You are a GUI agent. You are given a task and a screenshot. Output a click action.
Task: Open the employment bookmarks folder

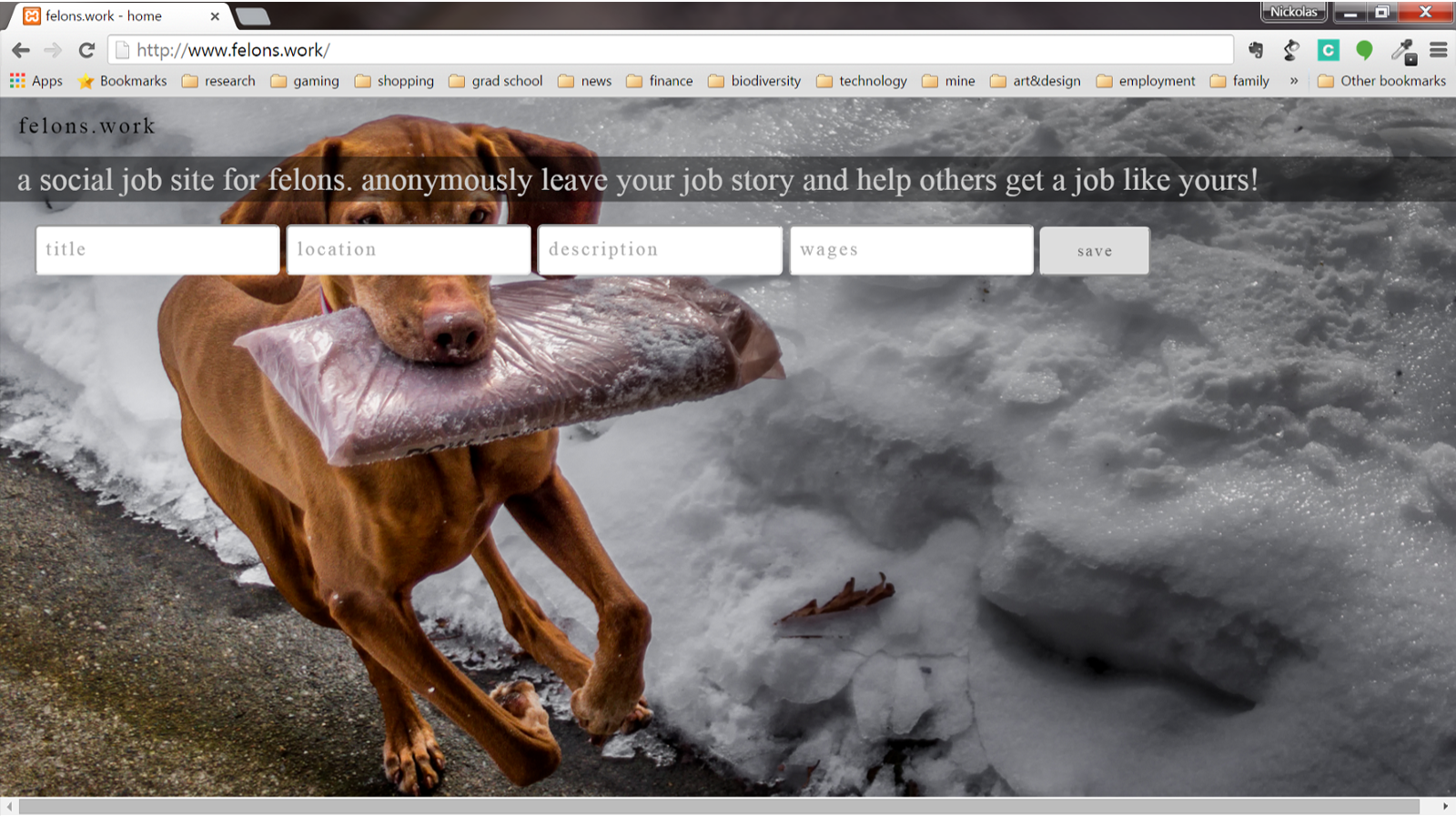[x=1146, y=81]
